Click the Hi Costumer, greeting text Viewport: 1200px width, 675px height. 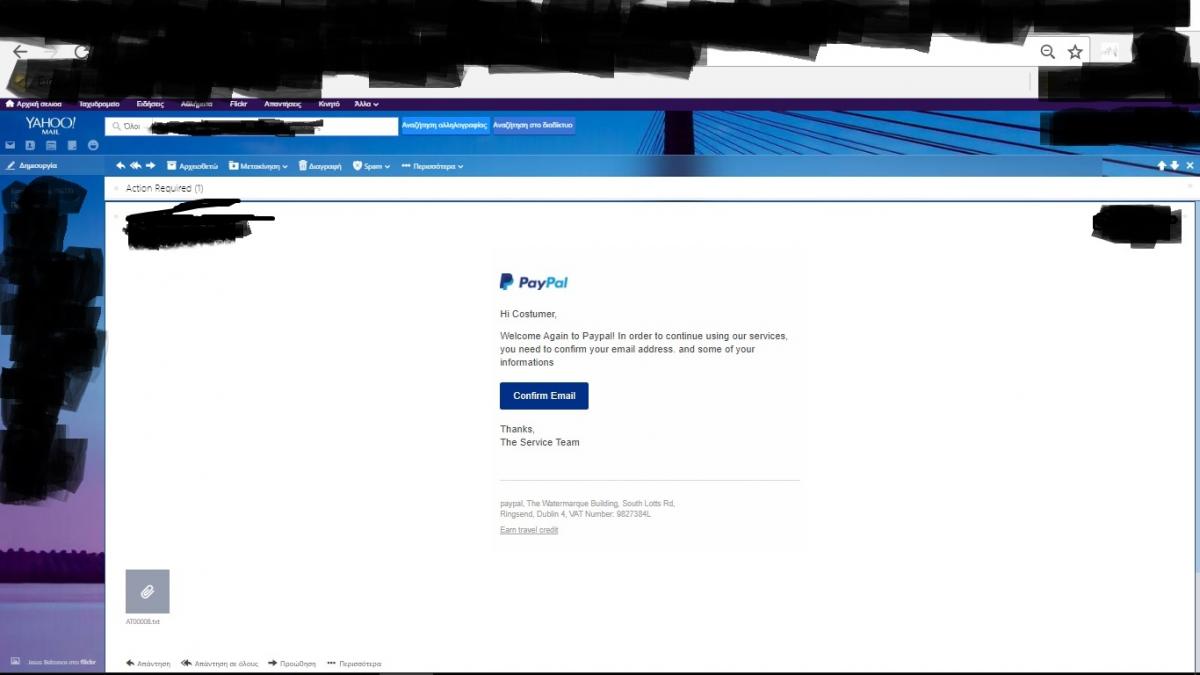click(528, 314)
